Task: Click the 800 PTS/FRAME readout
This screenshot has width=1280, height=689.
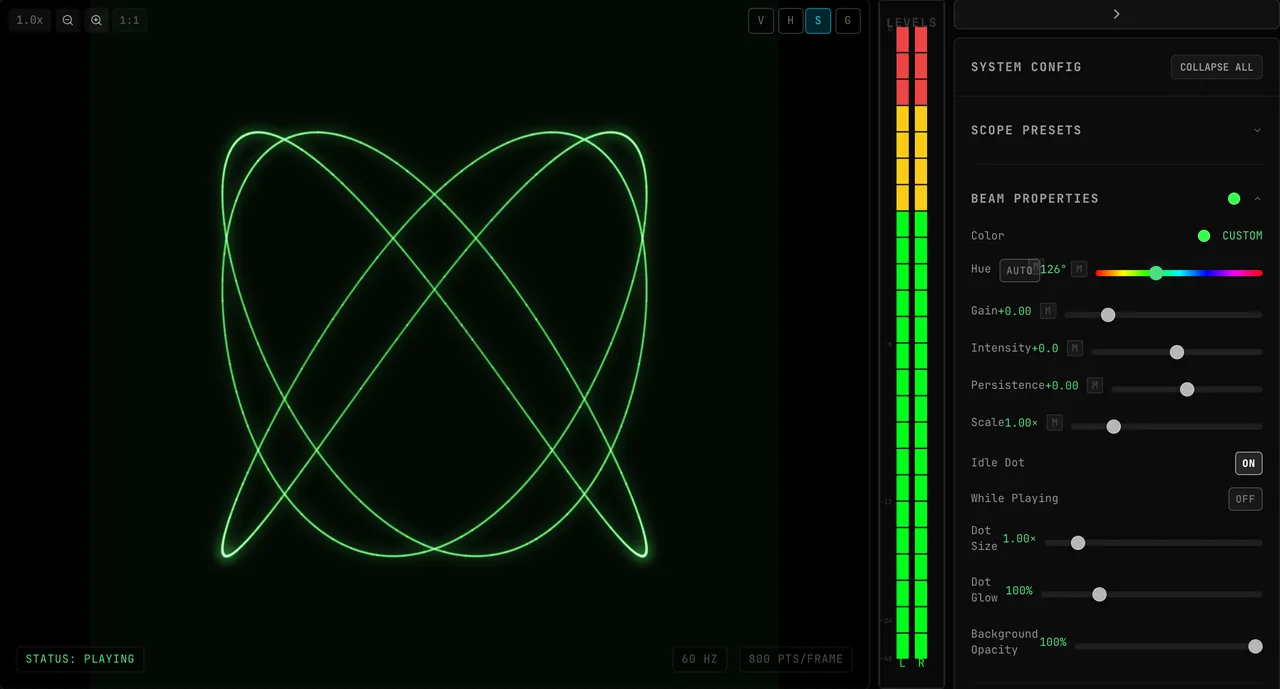Action: (x=796, y=659)
